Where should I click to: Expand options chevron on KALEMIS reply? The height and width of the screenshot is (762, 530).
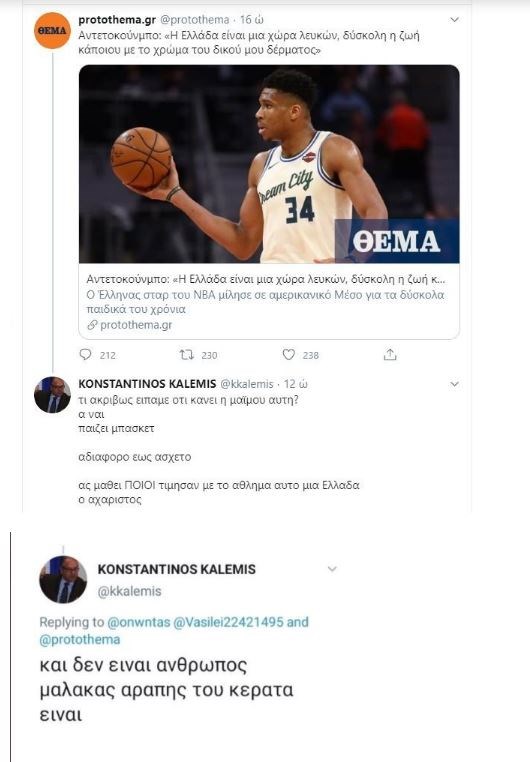tap(455, 384)
